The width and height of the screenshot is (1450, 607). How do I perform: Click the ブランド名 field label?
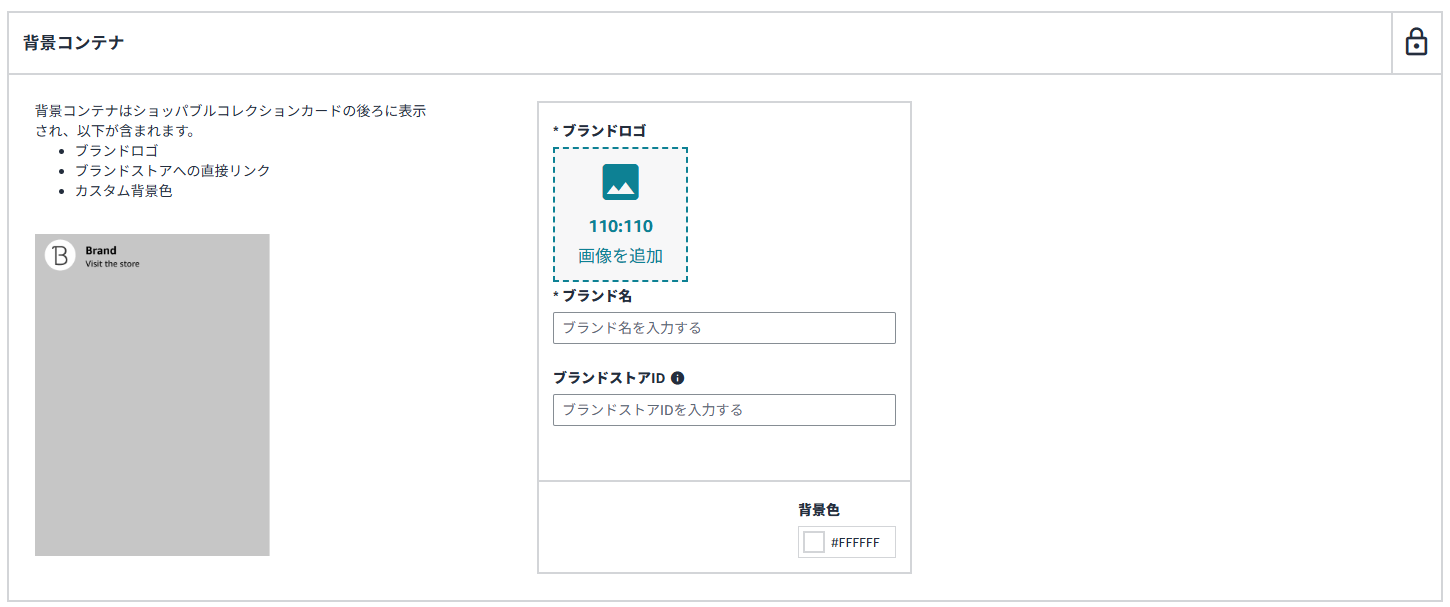pos(596,296)
